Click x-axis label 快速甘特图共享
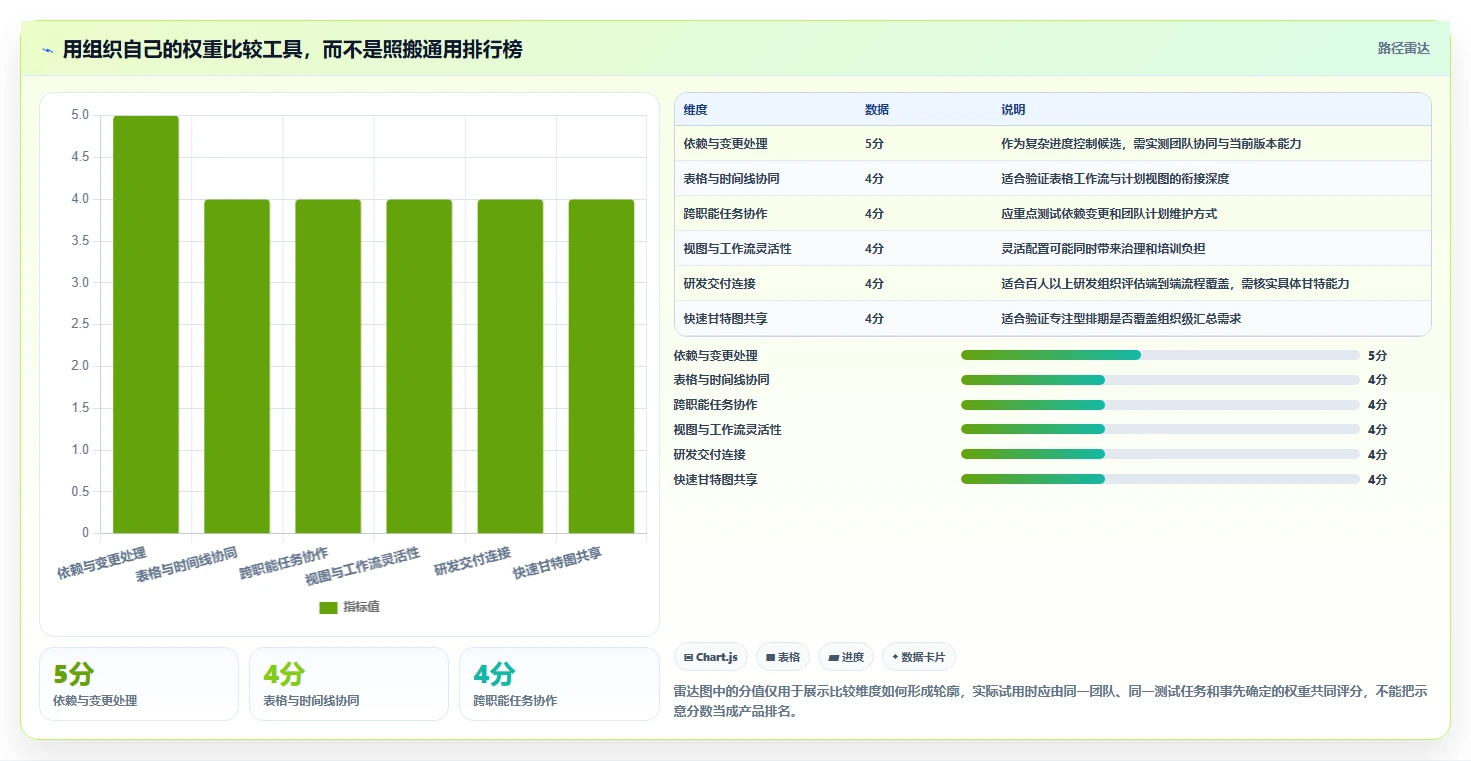Image resolution: width=1471 pixels, height=761 pixels. coord(557,564)
